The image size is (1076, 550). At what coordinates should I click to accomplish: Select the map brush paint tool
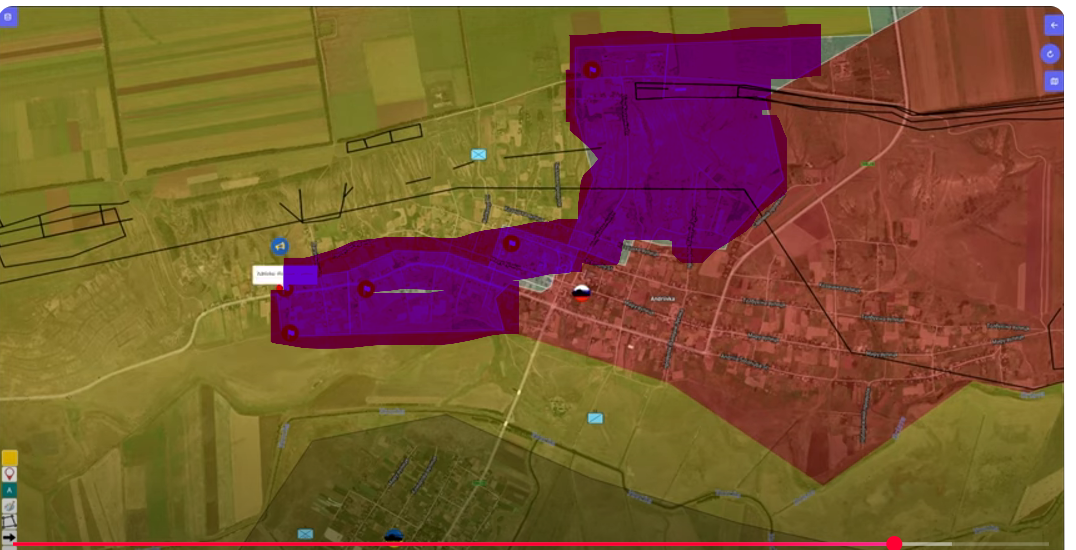(10, 506)
